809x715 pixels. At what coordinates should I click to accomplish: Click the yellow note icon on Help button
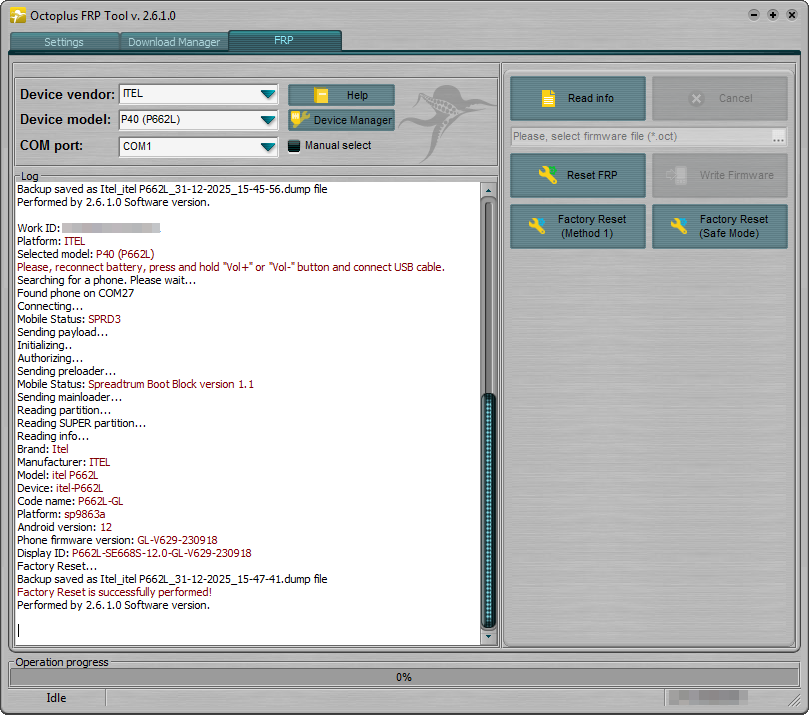tap(321, 95)
